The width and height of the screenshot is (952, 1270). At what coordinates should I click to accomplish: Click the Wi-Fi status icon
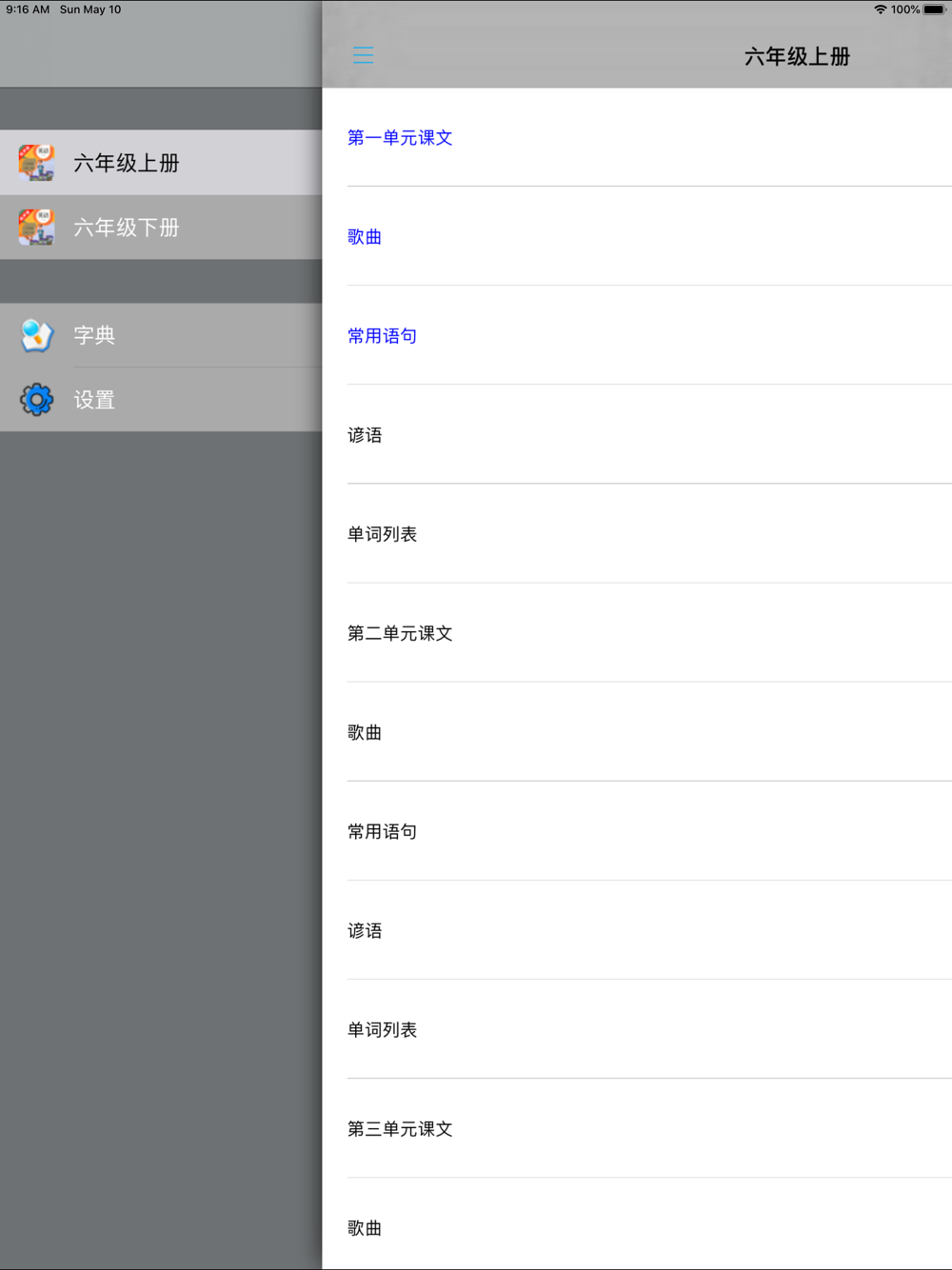(x=880, y=10)
